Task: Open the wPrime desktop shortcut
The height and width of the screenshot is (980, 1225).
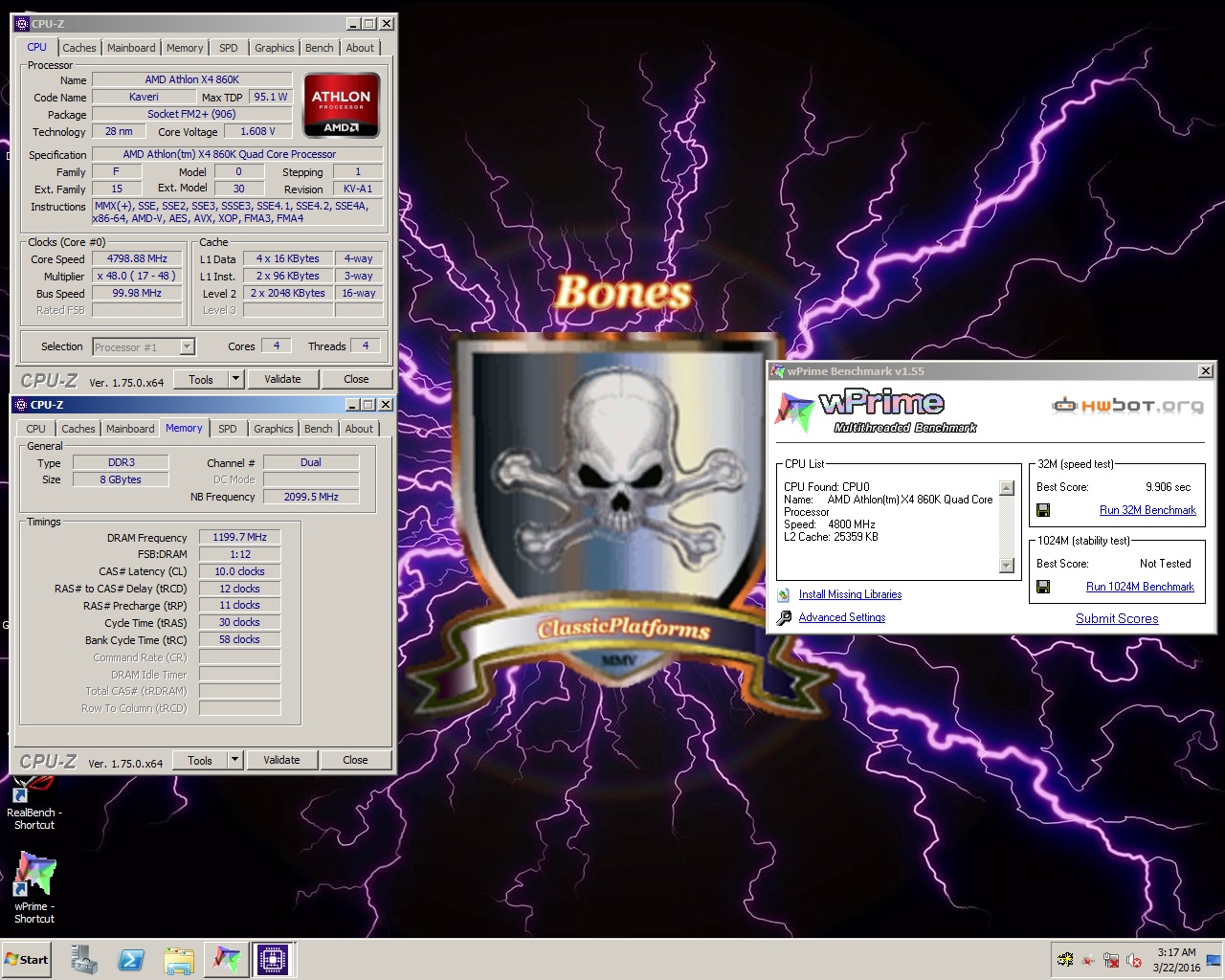Action: (34, 887)
